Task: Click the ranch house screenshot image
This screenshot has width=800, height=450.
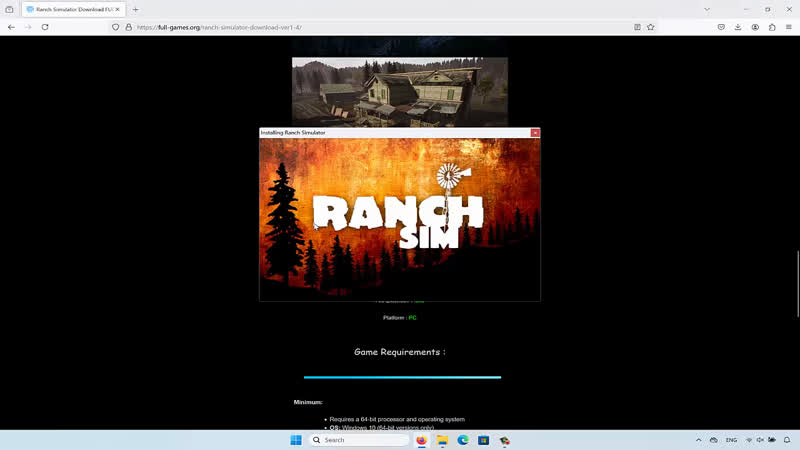Action: tap(399, 92)
